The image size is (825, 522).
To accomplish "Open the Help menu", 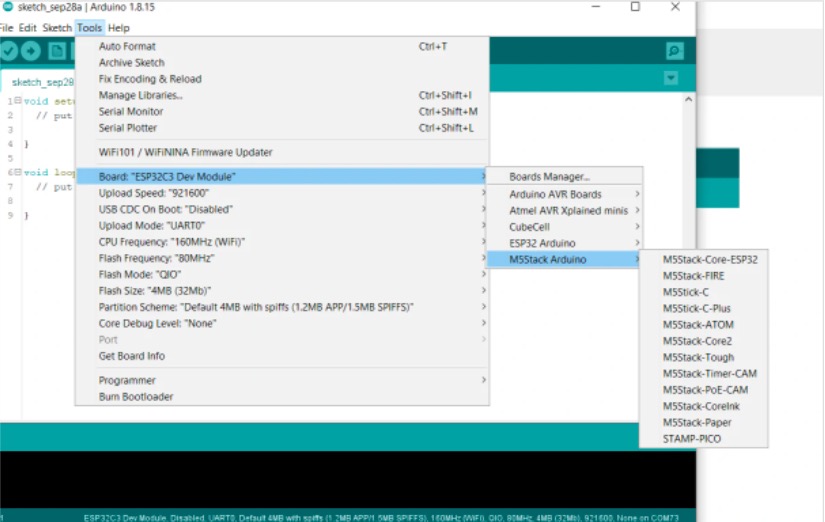I will (x=118, y=28).
